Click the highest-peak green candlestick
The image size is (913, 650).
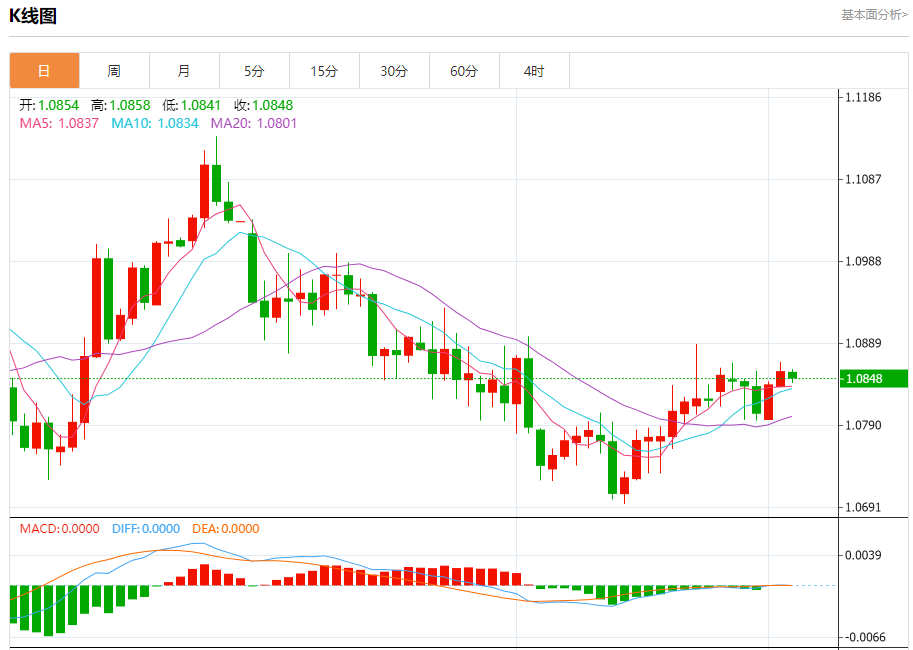click(217, 183)
